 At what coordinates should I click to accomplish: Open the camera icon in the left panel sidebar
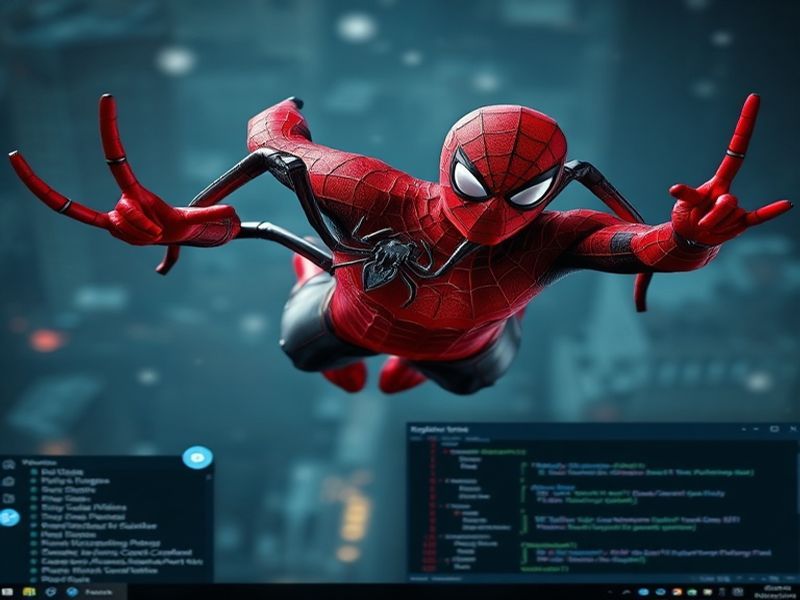click(8, 481)
